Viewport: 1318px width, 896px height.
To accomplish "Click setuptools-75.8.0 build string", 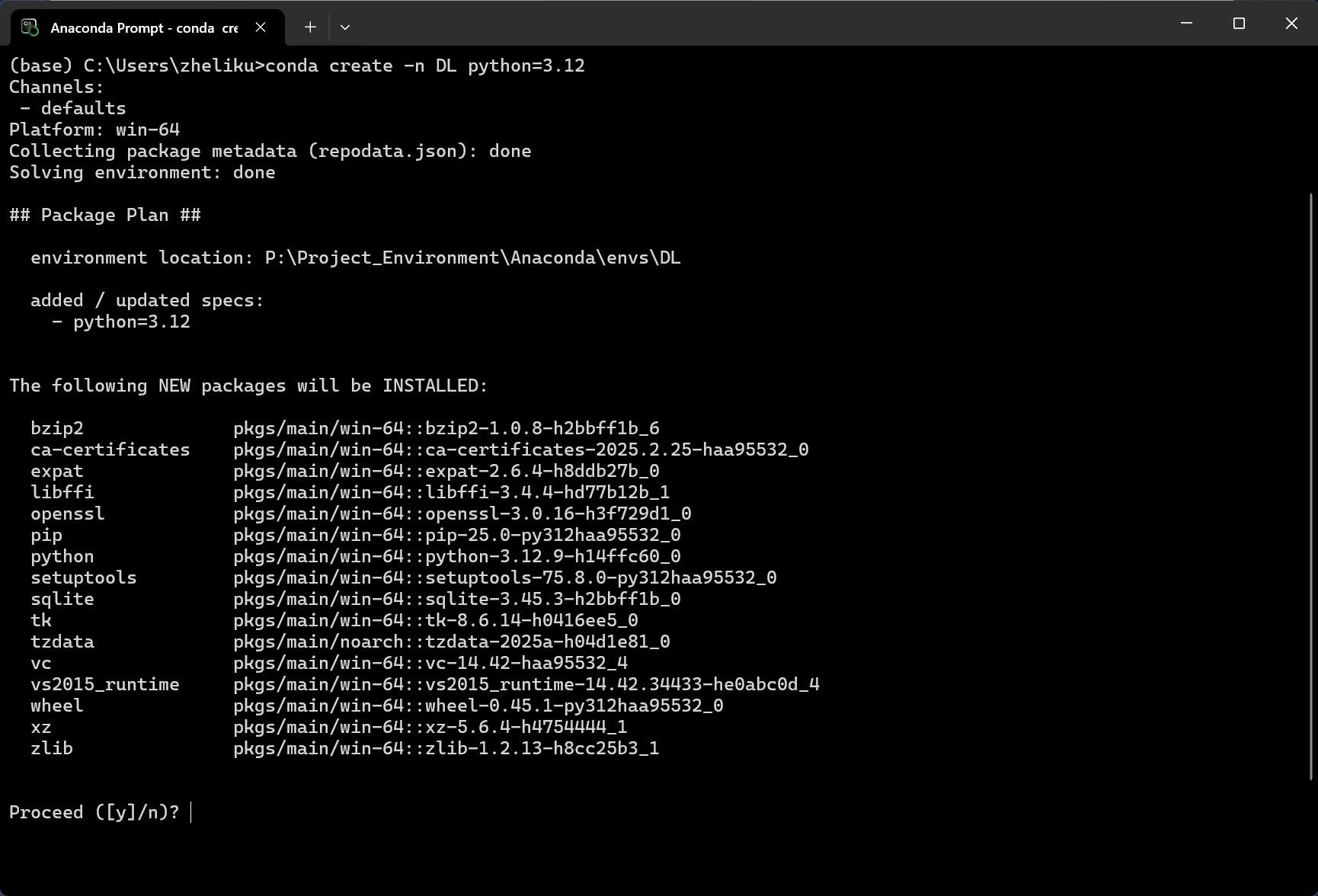I will click(x=601, y=578).
